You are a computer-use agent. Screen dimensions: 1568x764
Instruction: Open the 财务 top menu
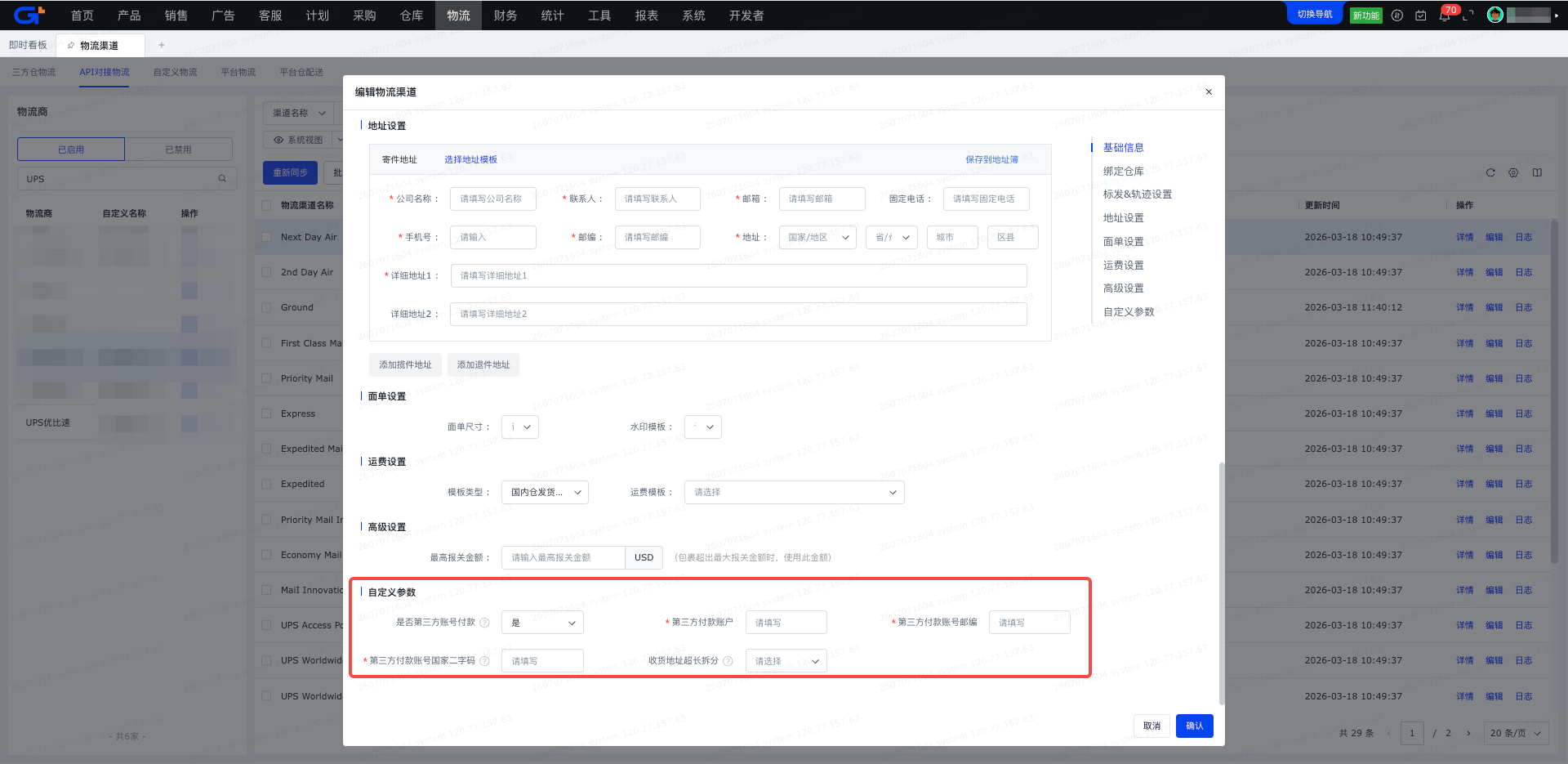point(506,16)
